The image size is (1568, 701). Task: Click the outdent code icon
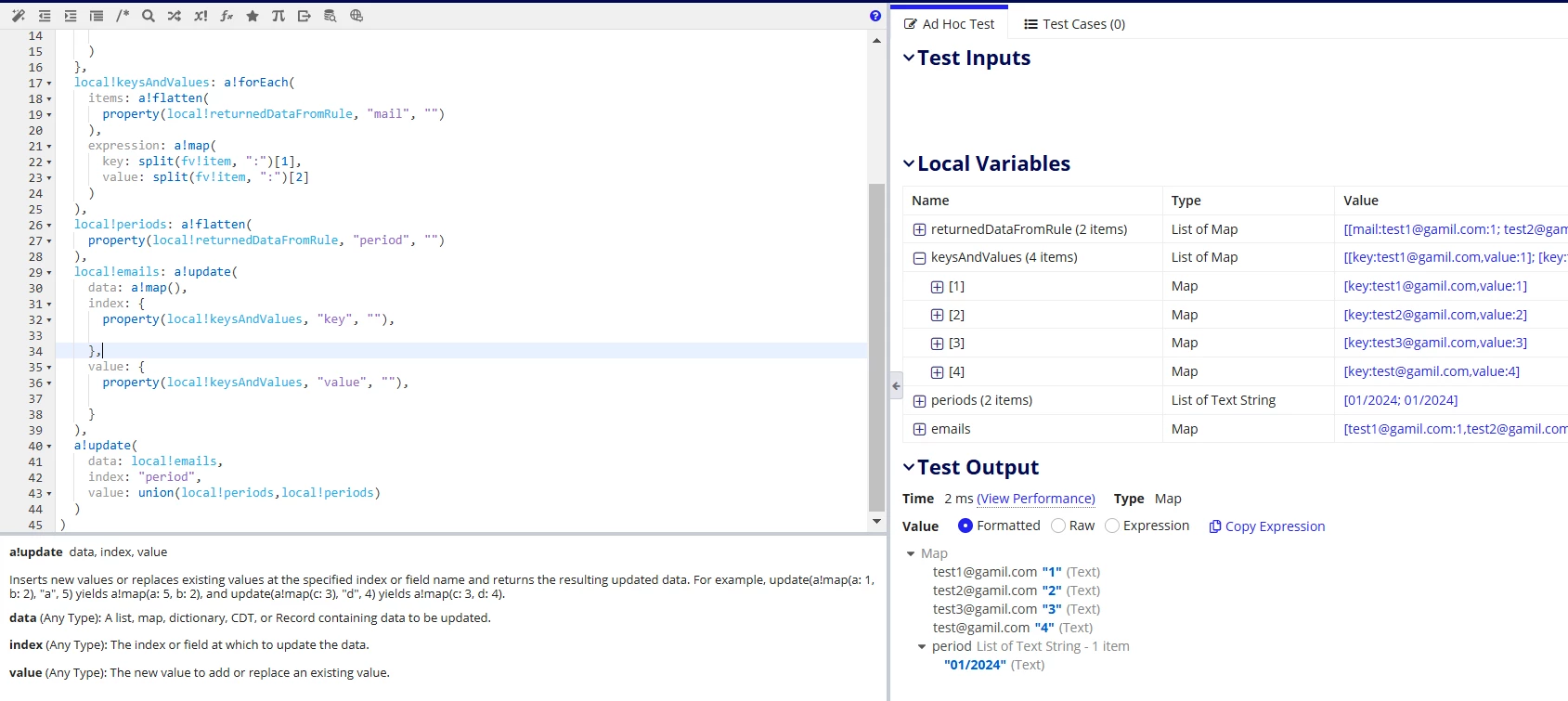click(x=45, y=16)
